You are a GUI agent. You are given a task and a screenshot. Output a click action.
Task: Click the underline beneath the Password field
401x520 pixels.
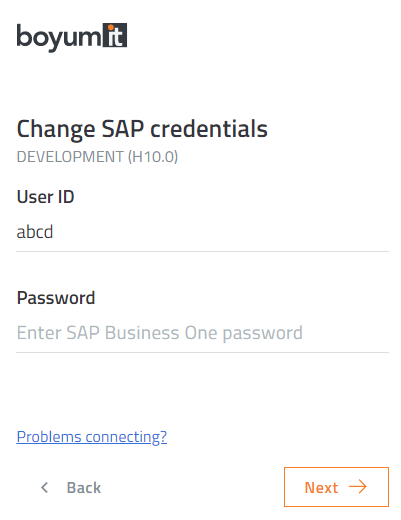[x=202, y=352]
